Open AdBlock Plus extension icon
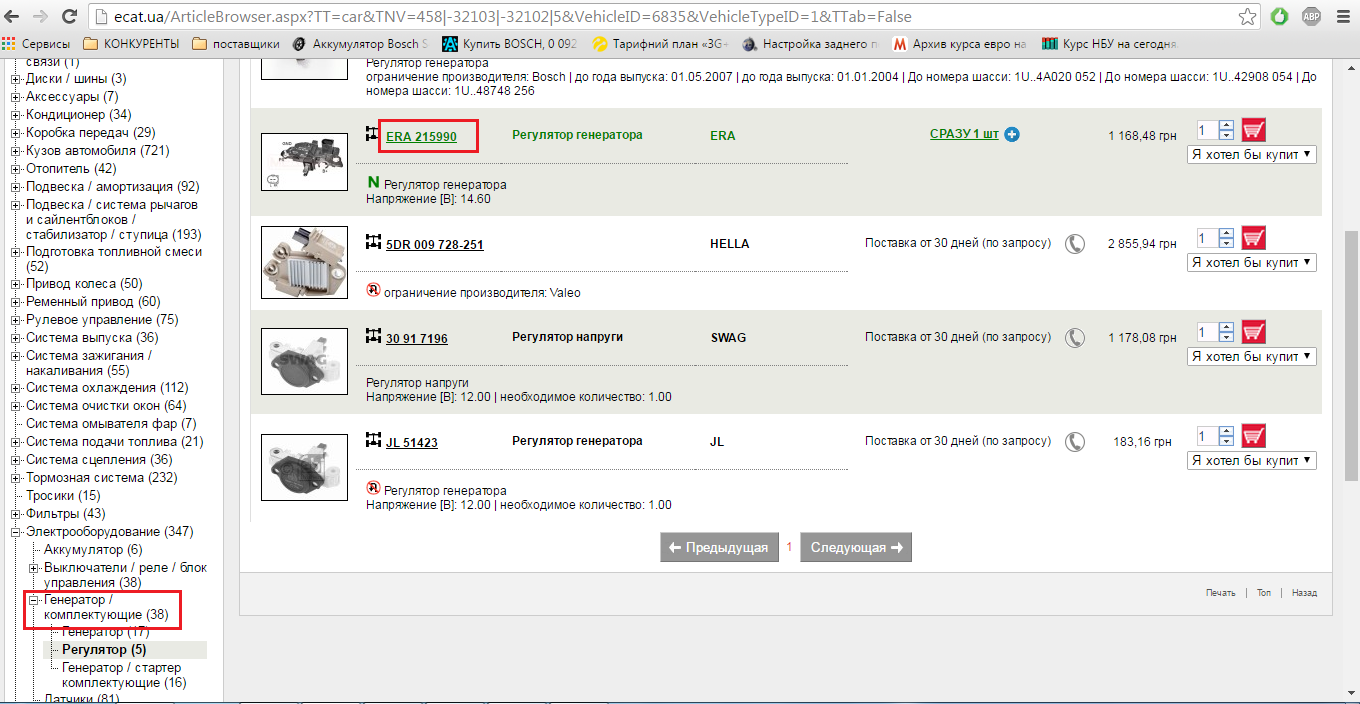This screenshot has width=1360, height=704. (1311, 17)
